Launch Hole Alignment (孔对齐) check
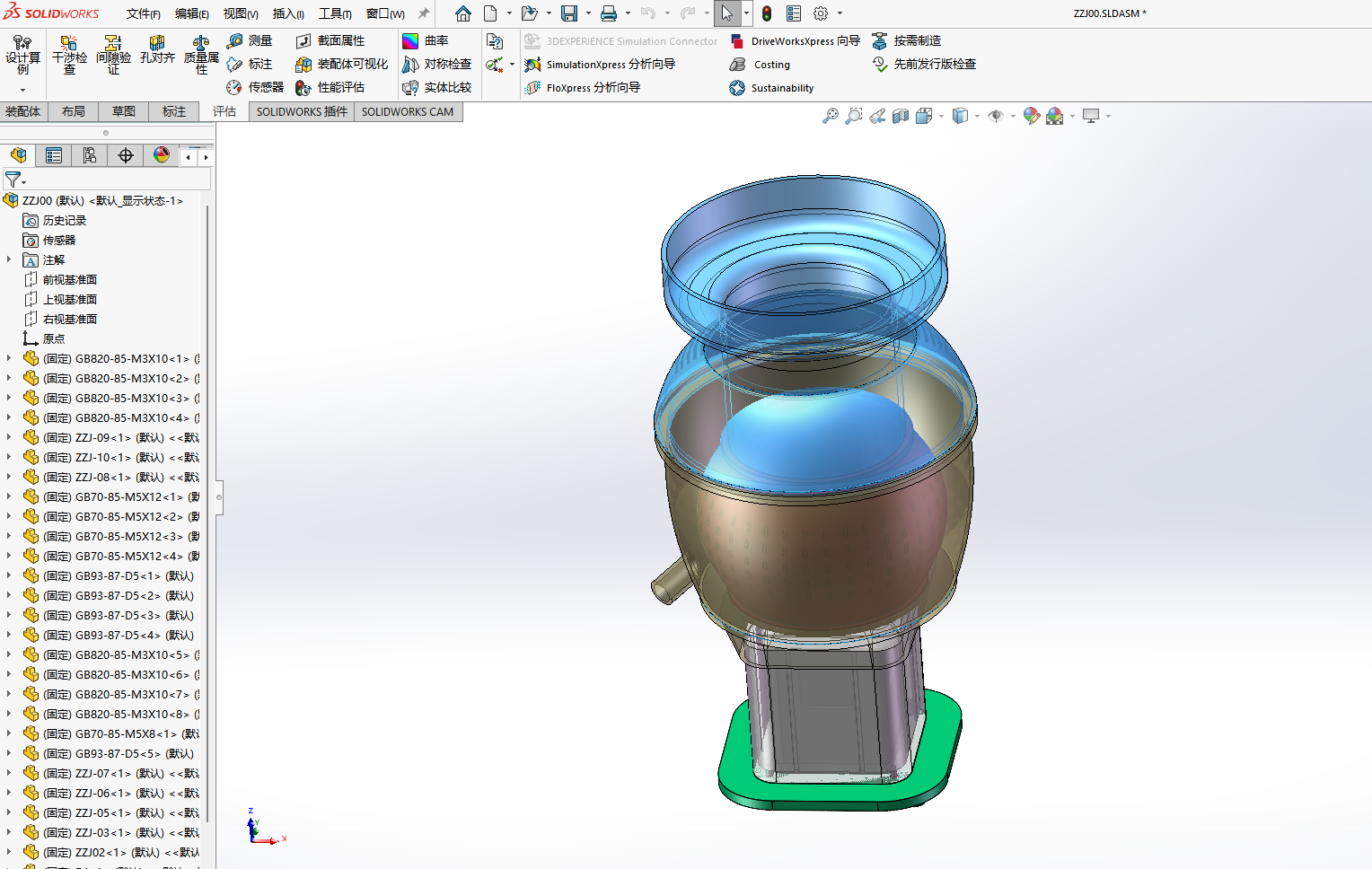The width and height of the screenshot is (1372, 869). [x=157, y=50]
